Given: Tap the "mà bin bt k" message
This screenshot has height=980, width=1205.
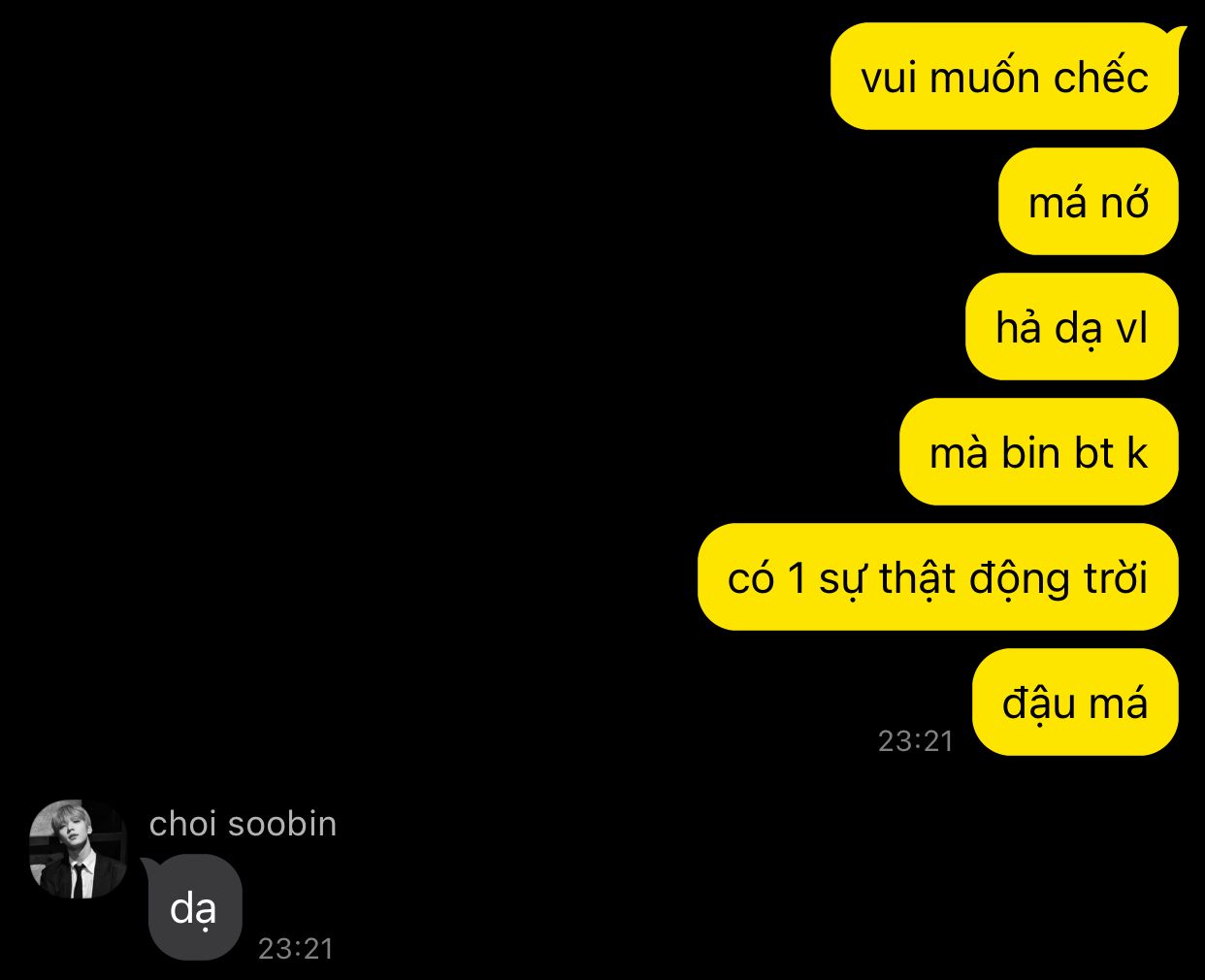Looking at the screenshot, I should 1039,452.
